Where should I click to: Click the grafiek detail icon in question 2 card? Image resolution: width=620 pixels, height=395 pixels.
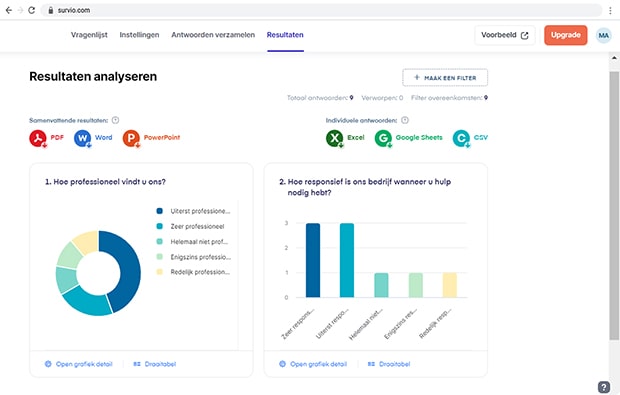pos(282,364)
